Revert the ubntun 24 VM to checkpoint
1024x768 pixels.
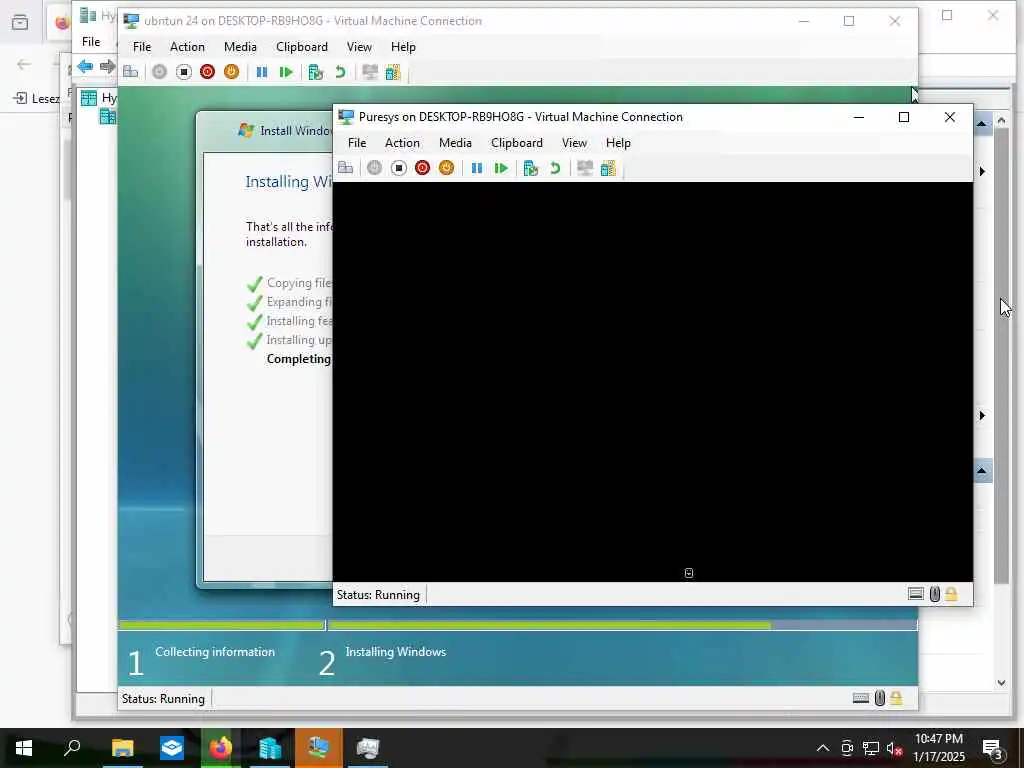click(340, 72)
